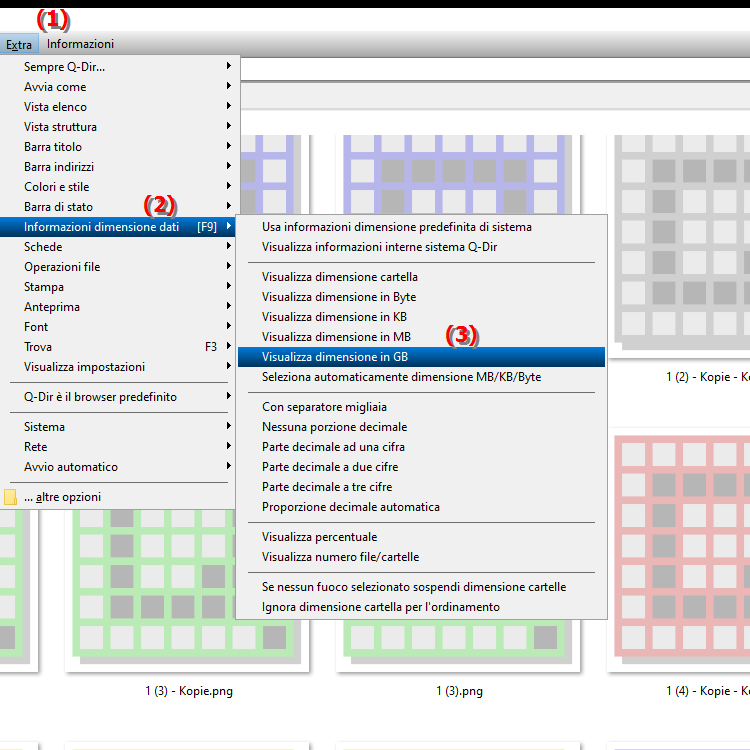Open the Schede submenu
750x750 pixels.
(117, 247)
